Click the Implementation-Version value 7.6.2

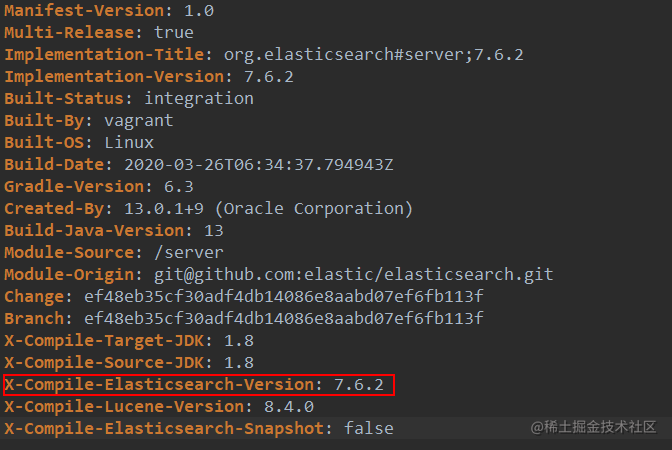[x=269, y=77]
